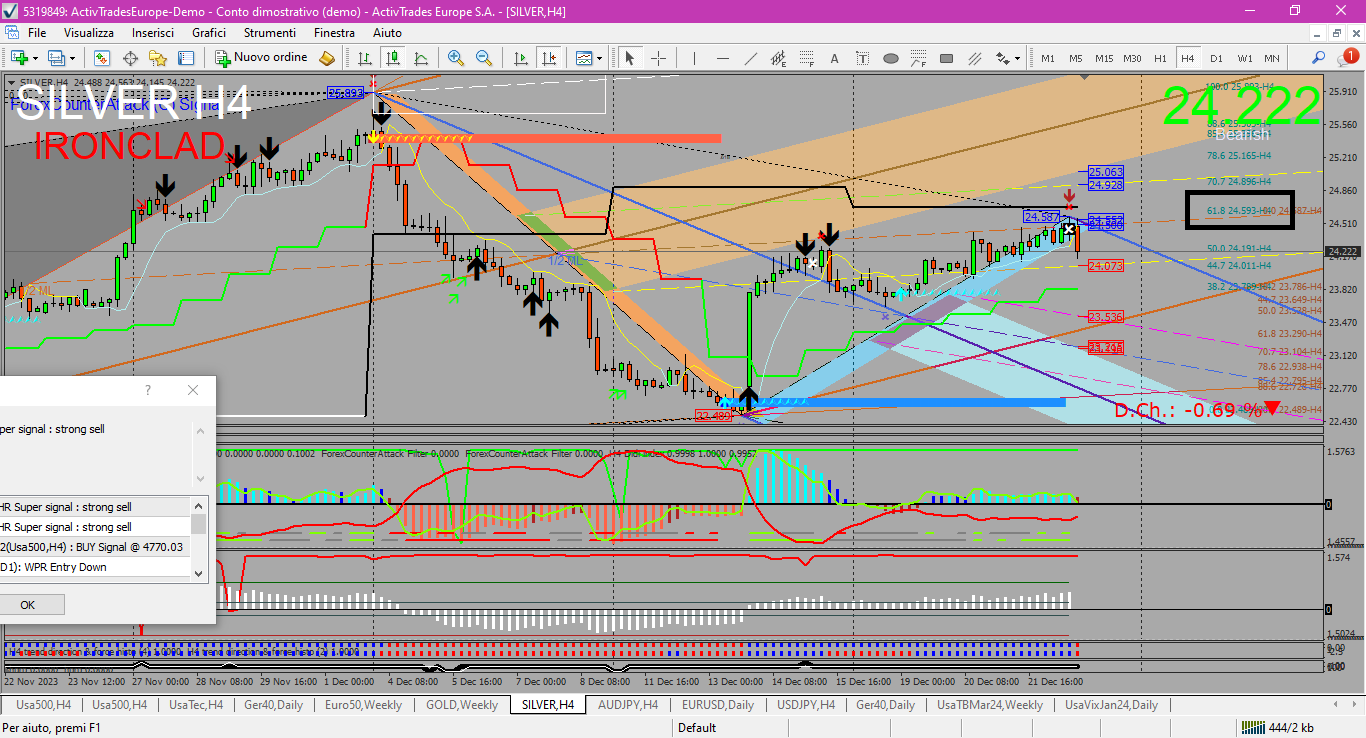Screen dimensions: 1366x738
Task: Draw an equidistant channel
Action: (779, 58)
